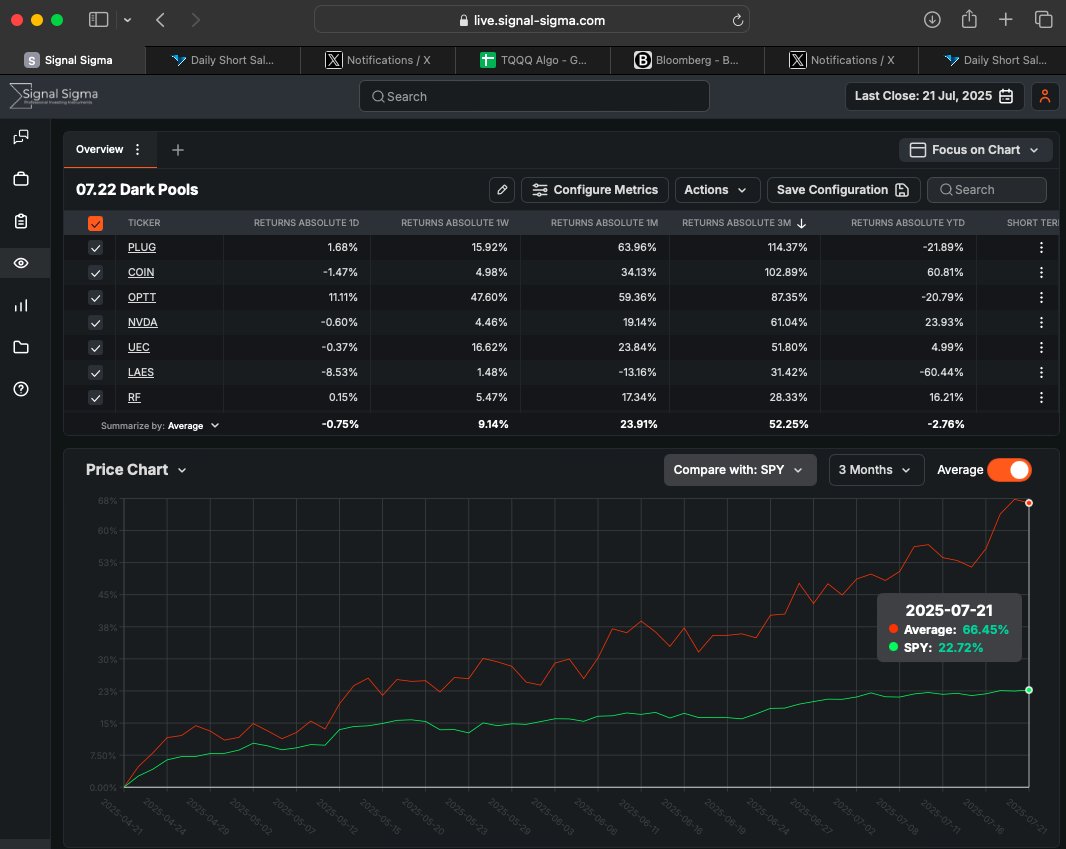Click the Signal Sigma logo
The image size is (1066, 849).
click(54, 96)
